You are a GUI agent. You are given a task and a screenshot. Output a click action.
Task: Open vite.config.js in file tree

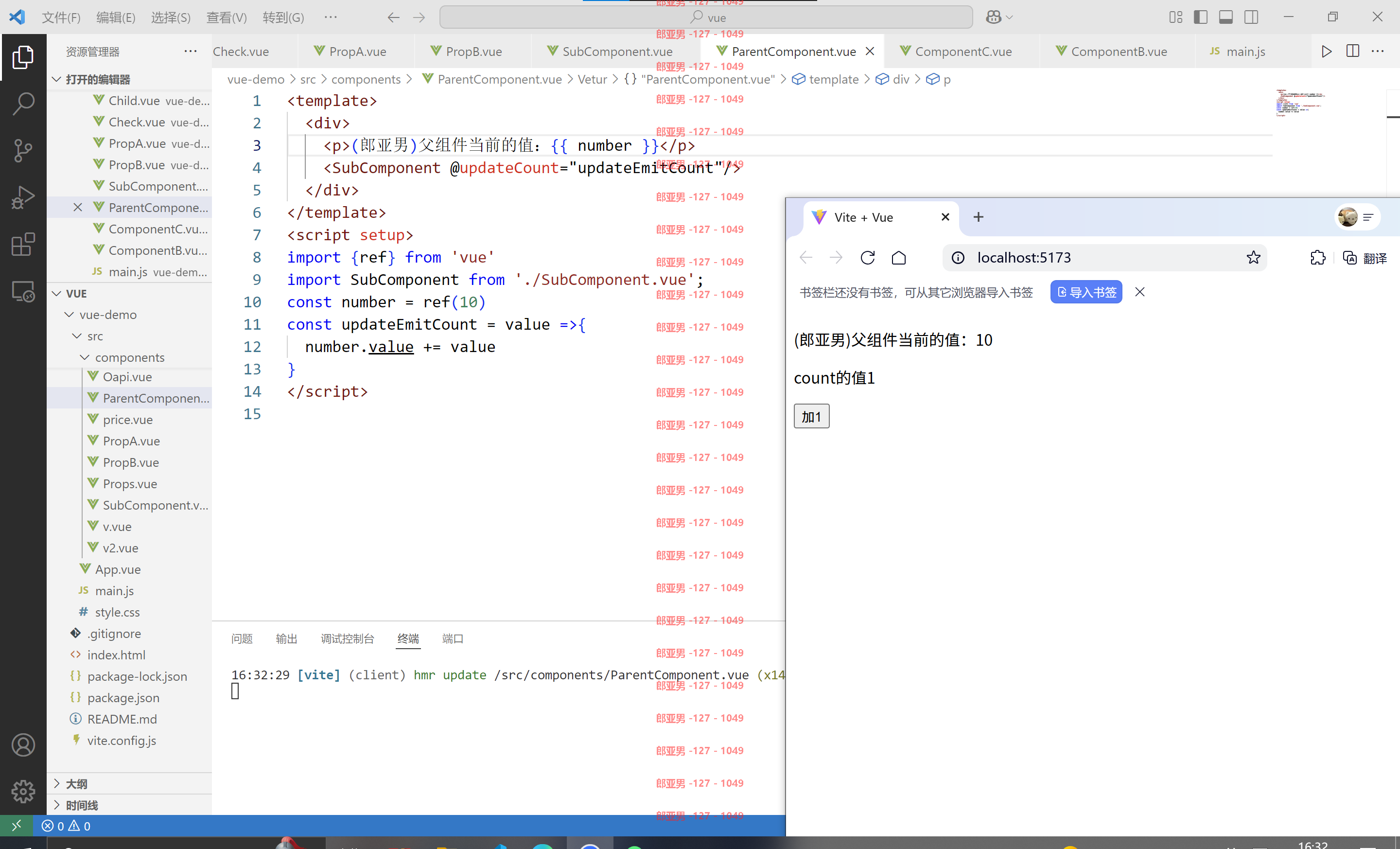121,740
